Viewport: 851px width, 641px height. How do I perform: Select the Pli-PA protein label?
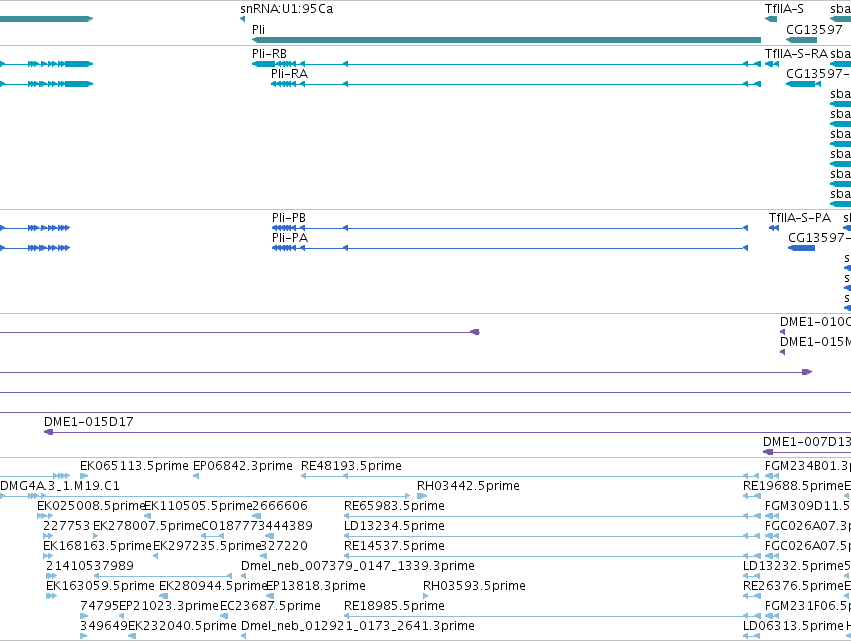[x=290, y=238]
